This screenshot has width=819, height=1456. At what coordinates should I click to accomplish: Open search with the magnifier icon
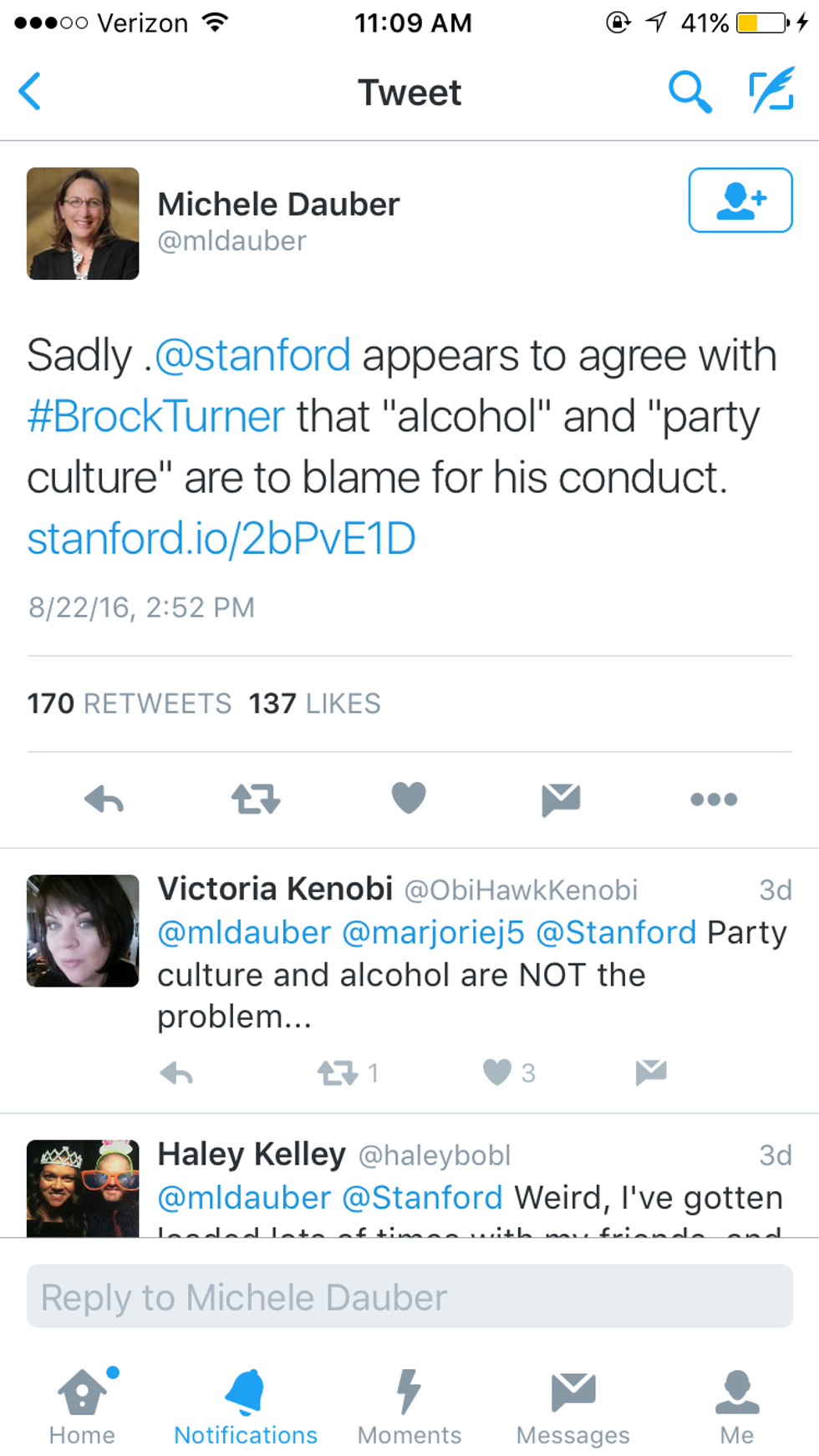pyautogui.click(x=689, y=91)
